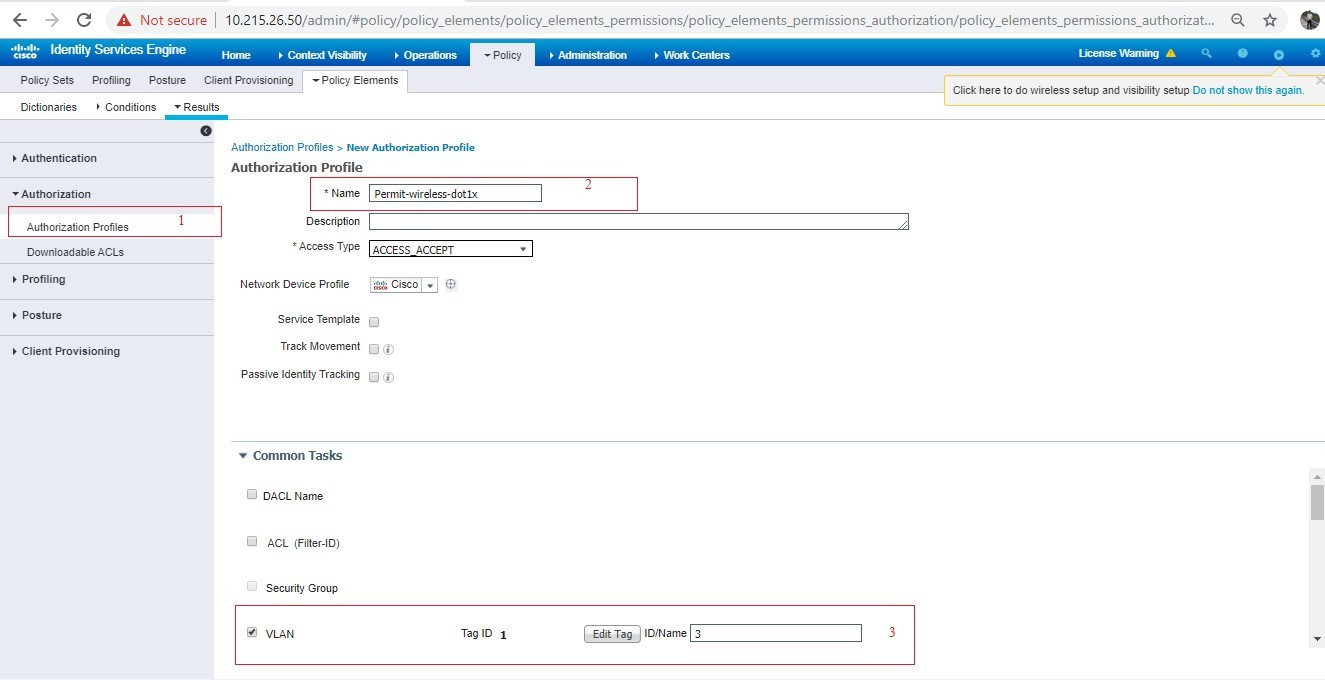
Task: Click the Name input field
Action: [455, 194]
